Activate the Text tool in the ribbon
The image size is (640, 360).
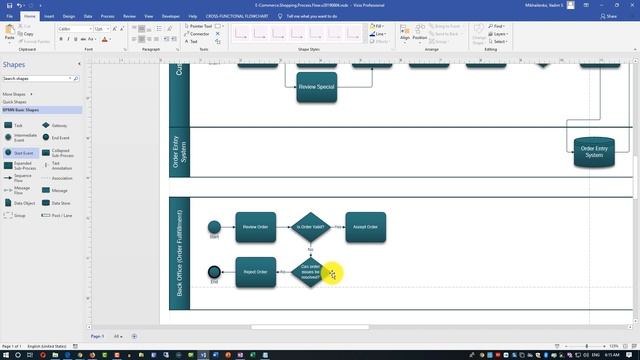191,42
